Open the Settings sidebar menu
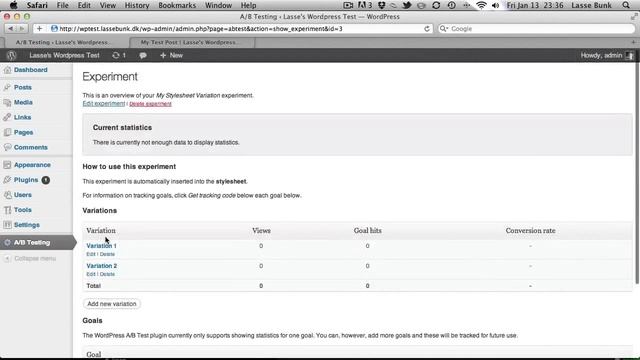The width and height of the screenshot is (640, 360). (27, 225)
